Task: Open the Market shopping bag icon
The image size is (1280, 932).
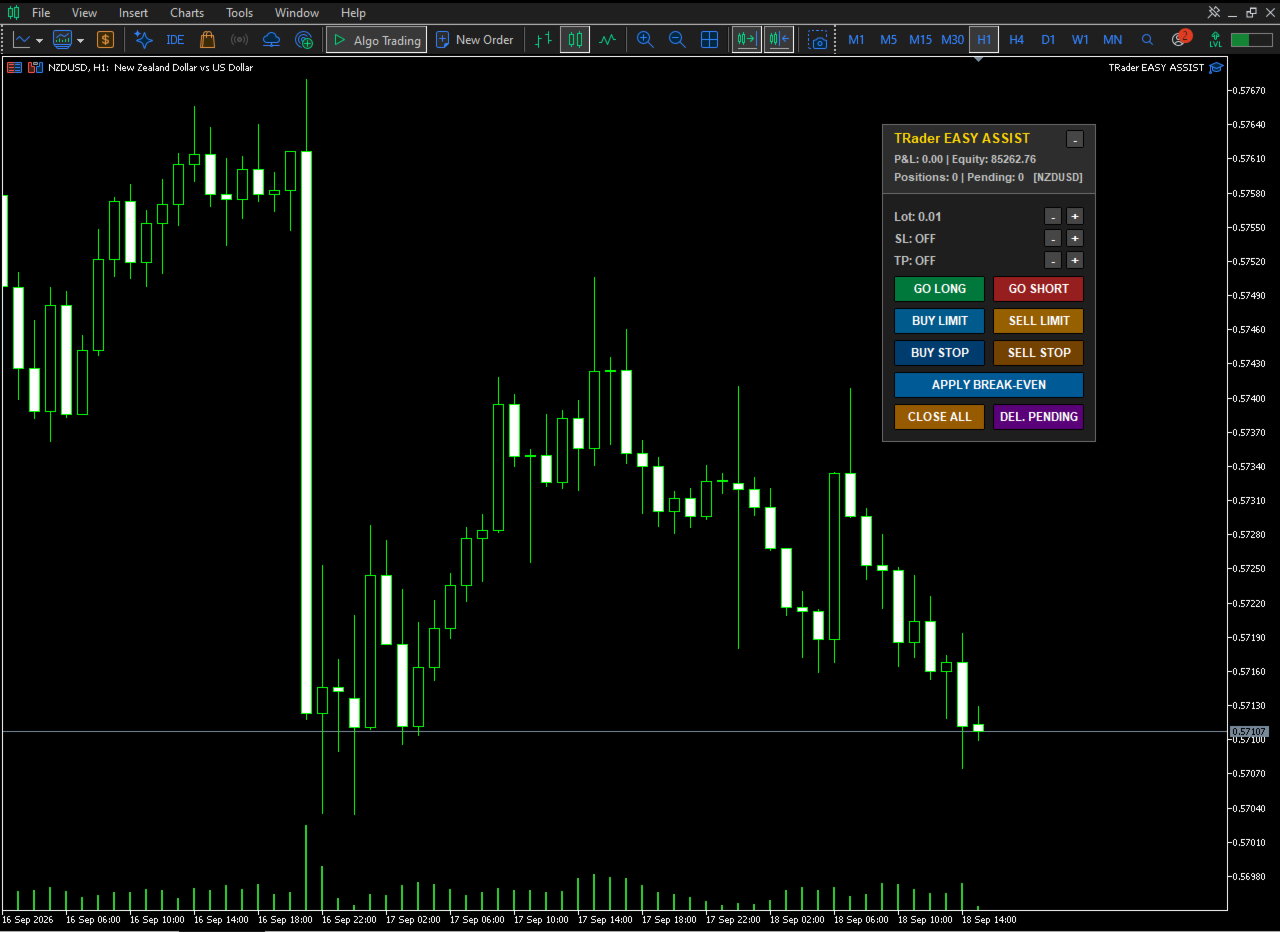Action: pyautogui.click(x=207, y=40)
